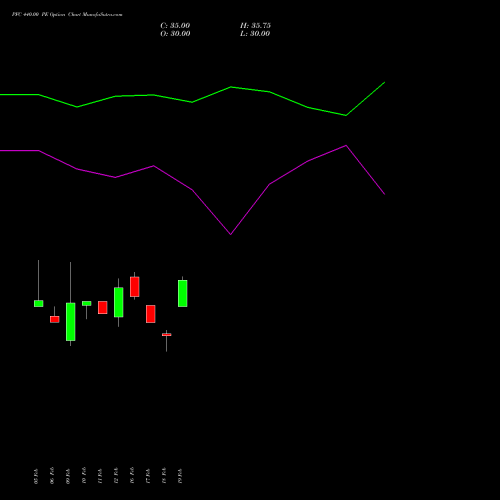Click the small green candlestick above 05 Feb
This screenshot has width=500, height=500.
(38, 303)
